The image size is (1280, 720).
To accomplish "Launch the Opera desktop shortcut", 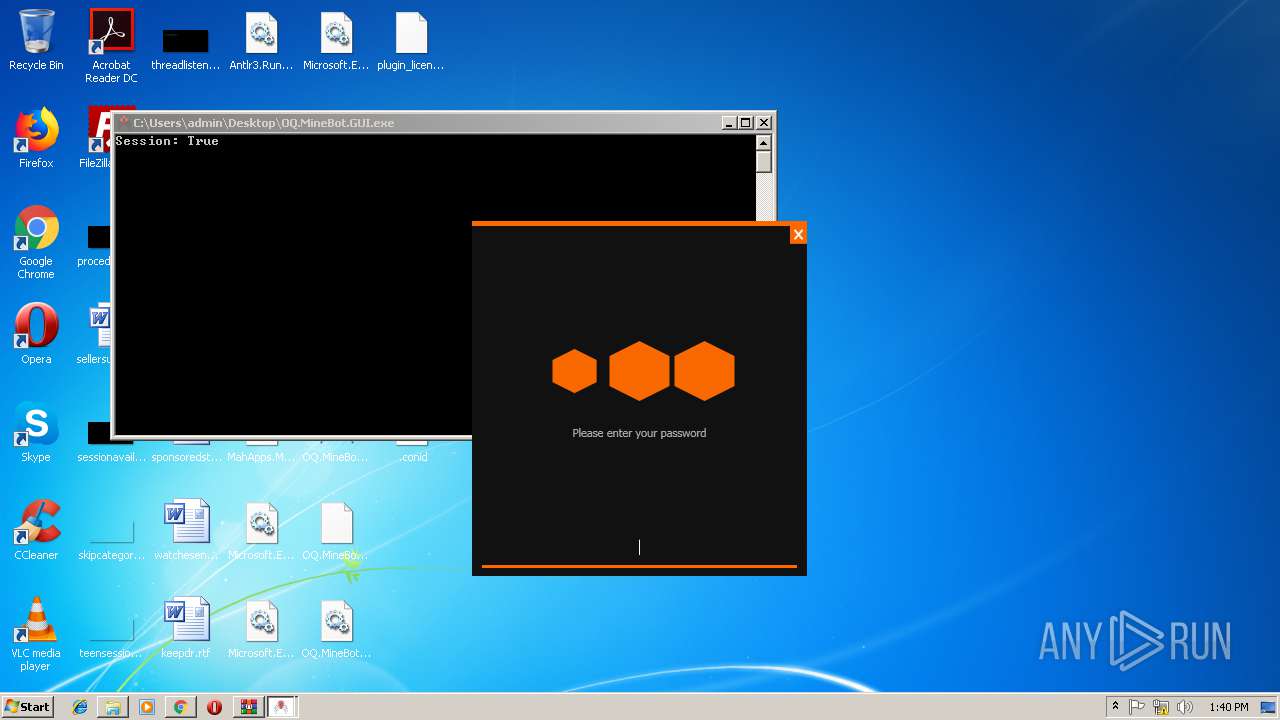I will 36,333.
